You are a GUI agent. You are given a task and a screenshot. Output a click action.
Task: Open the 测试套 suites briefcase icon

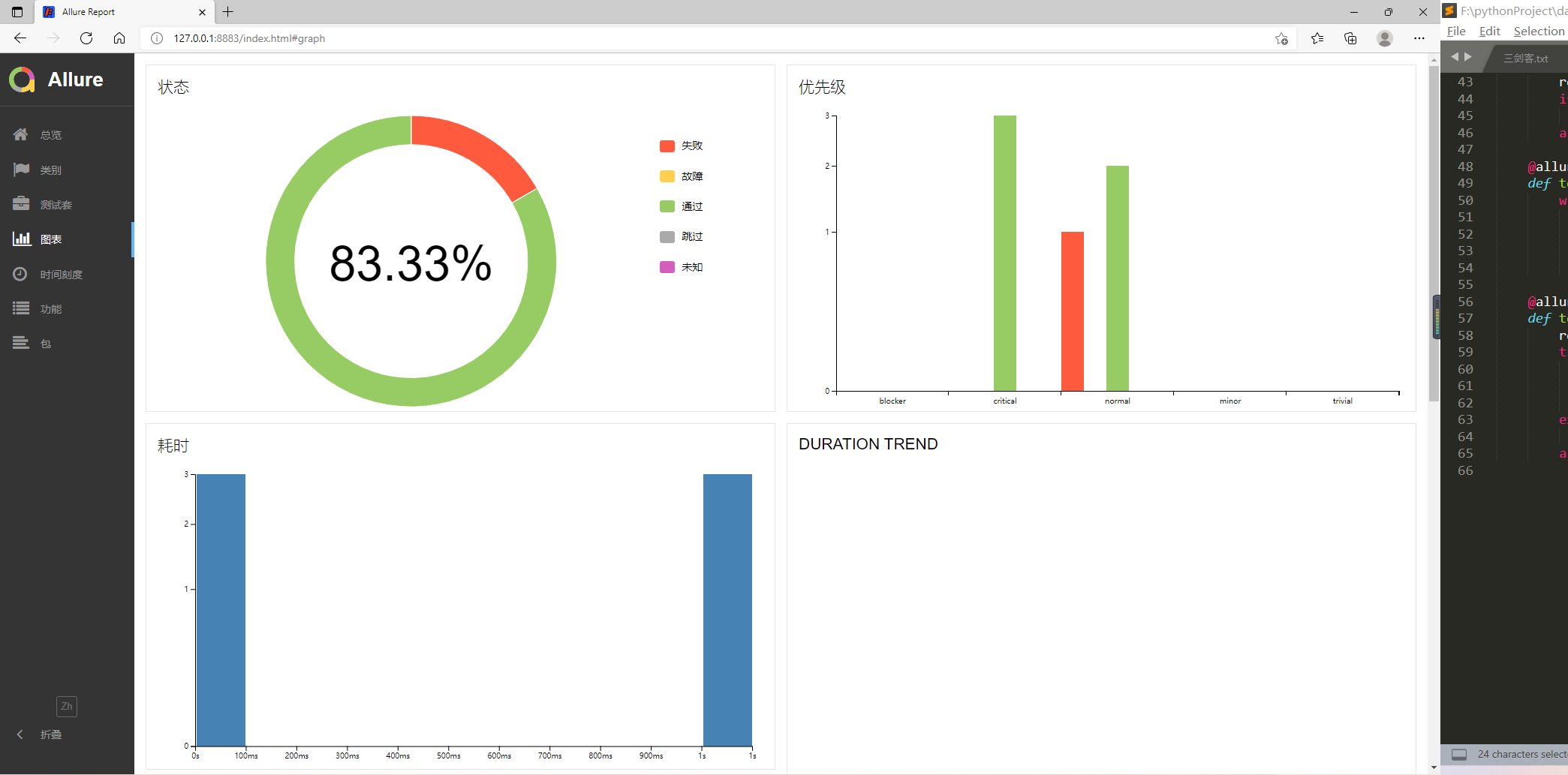tap(21, 204)
